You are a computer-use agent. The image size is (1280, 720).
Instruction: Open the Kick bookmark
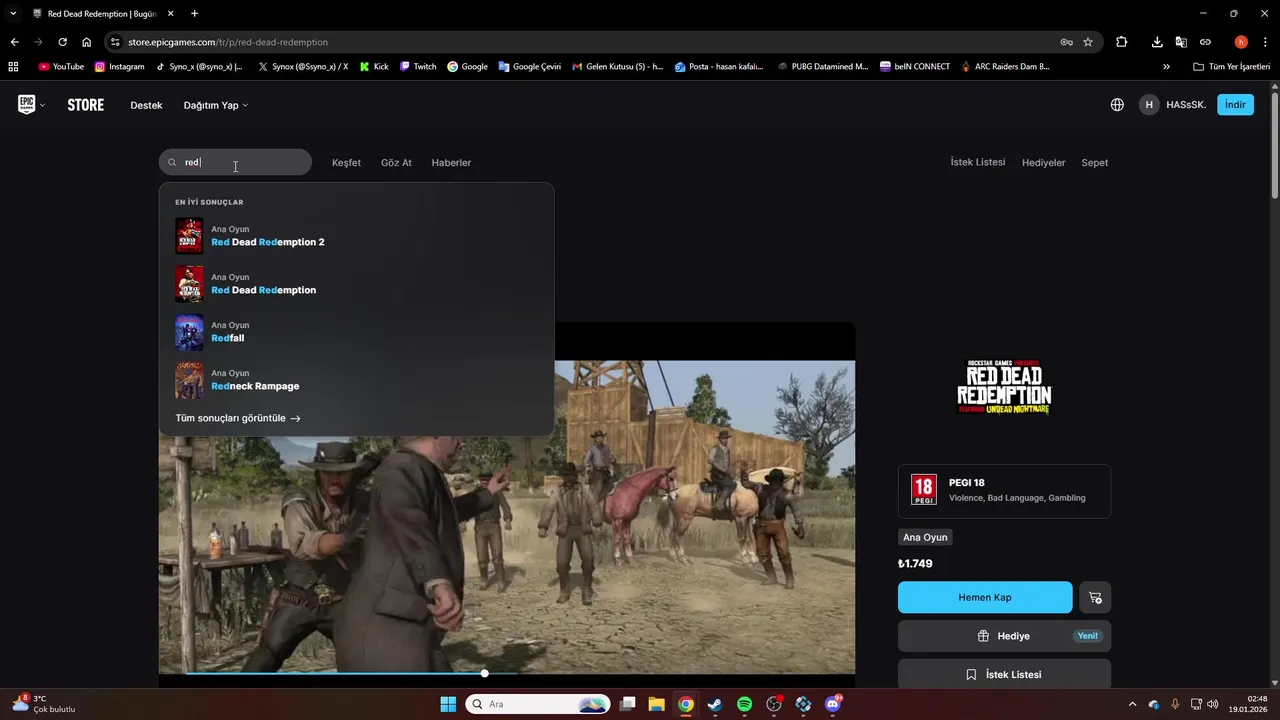click(x=374, y=67)
